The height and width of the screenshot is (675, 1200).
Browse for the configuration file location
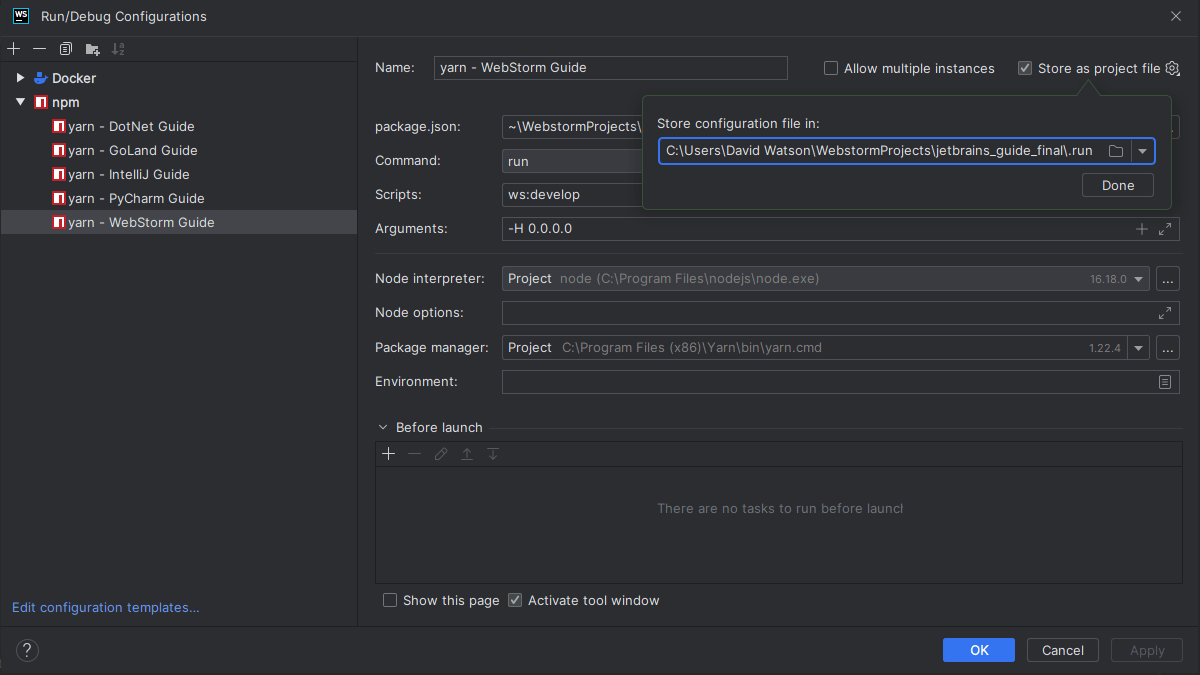(1116, 150)
